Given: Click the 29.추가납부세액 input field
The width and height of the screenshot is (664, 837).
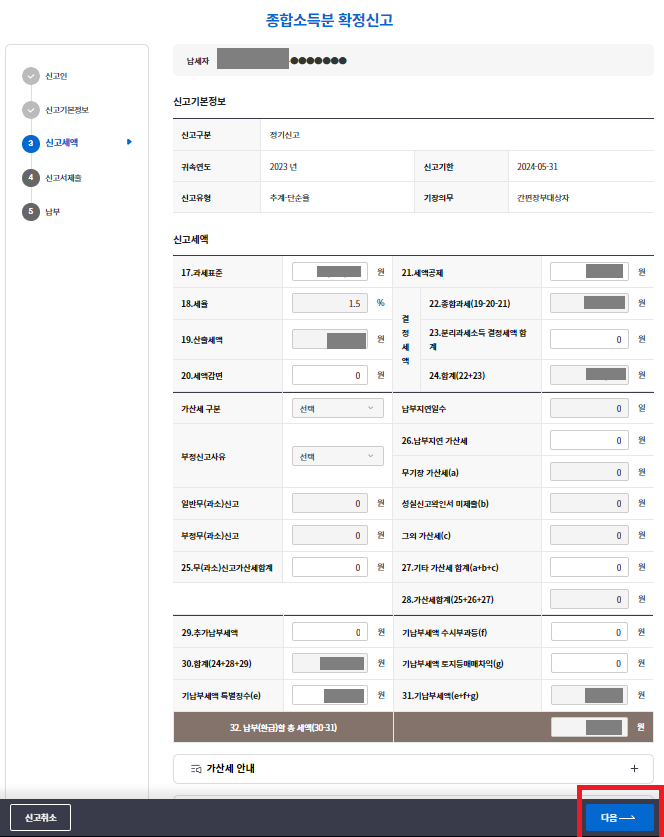Looking at the screenshot, I should [330, 633].
